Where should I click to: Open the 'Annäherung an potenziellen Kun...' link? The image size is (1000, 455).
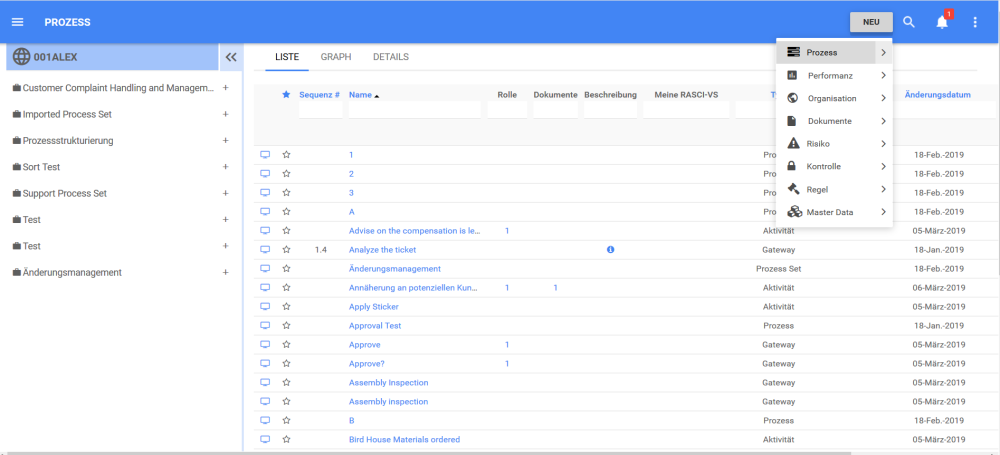(413, 288)
